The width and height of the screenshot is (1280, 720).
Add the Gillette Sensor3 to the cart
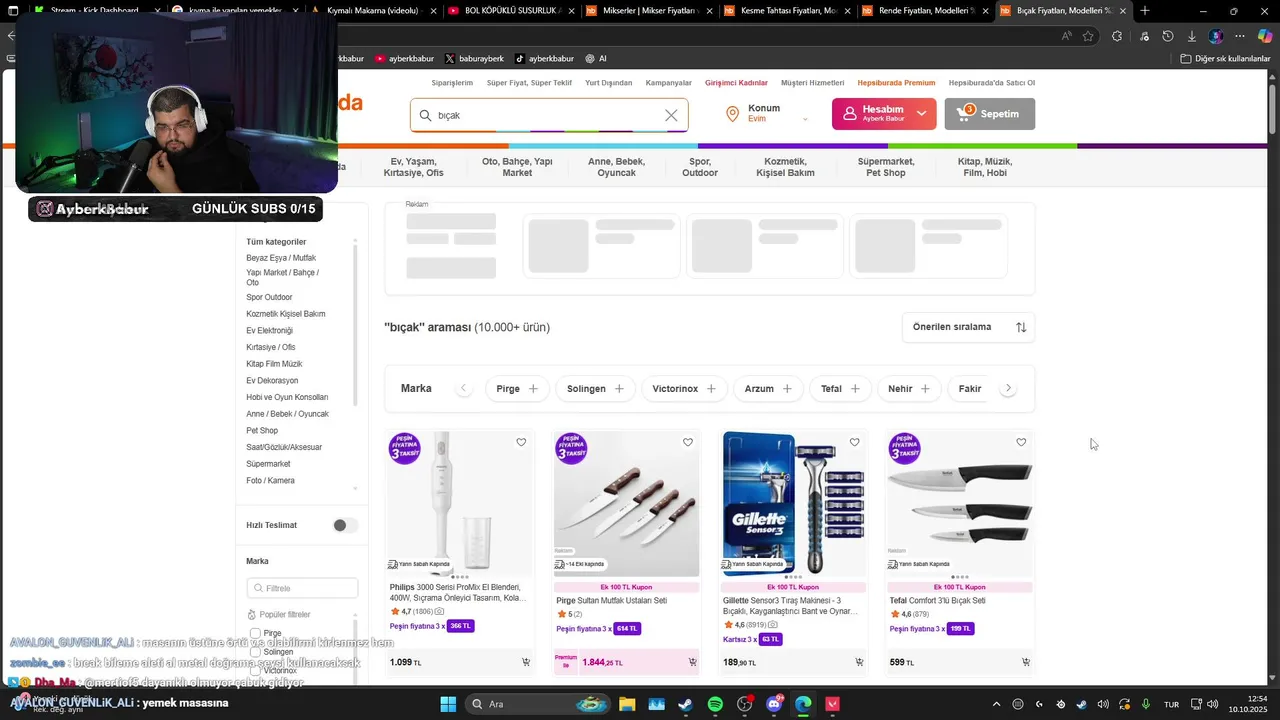(x=859, y=662)
